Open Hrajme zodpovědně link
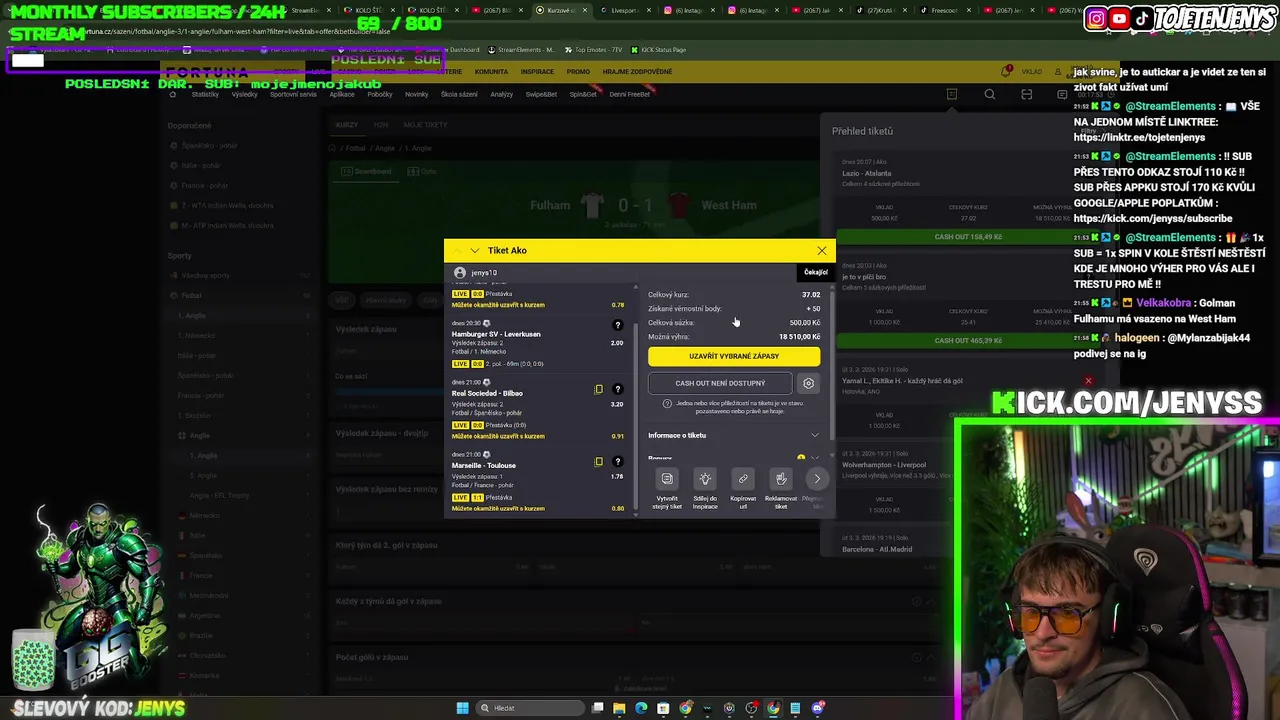The image size is (1280, 720). pos(637,71)
